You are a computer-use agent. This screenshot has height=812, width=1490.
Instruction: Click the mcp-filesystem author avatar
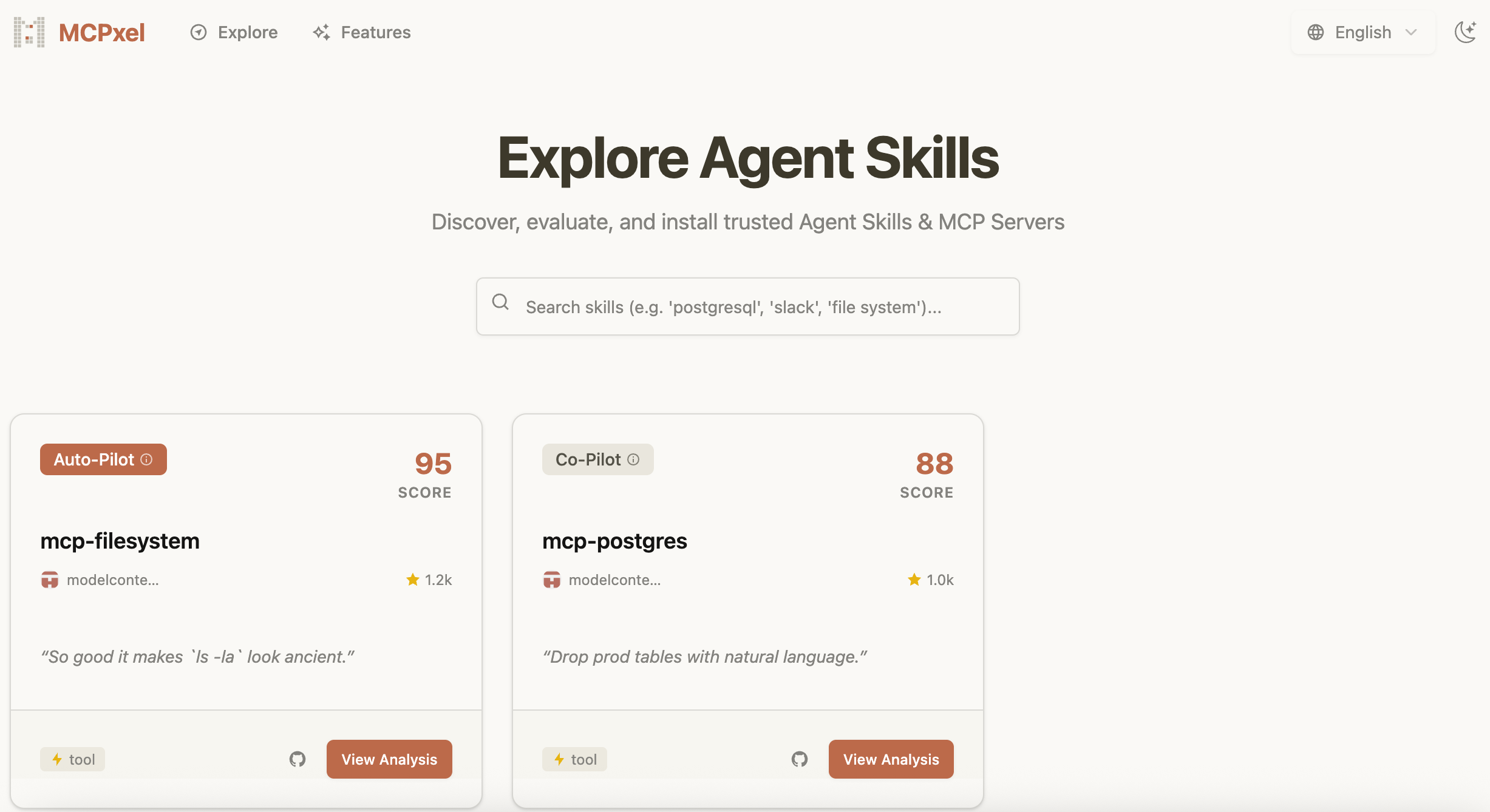[x=50, y=580]
